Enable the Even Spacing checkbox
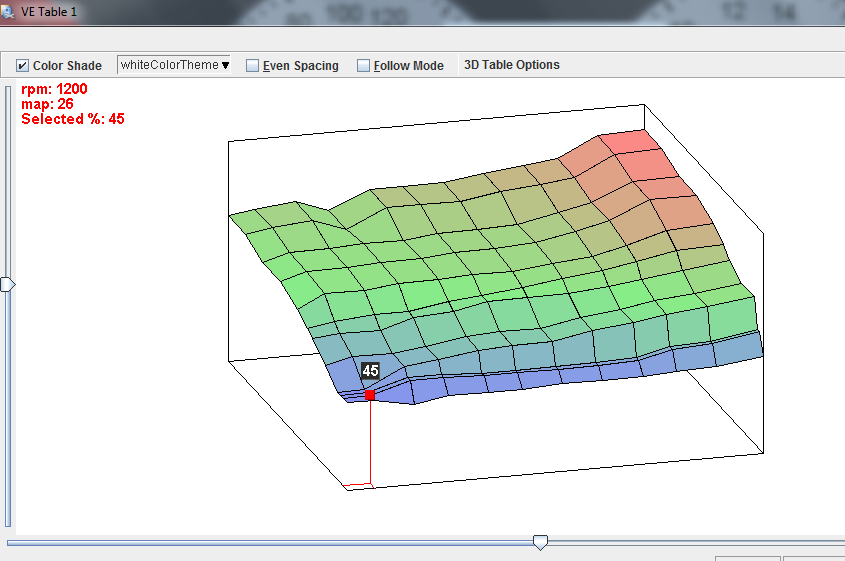The width and height of the screenshot is (845, 561). [x=253, y=66]
